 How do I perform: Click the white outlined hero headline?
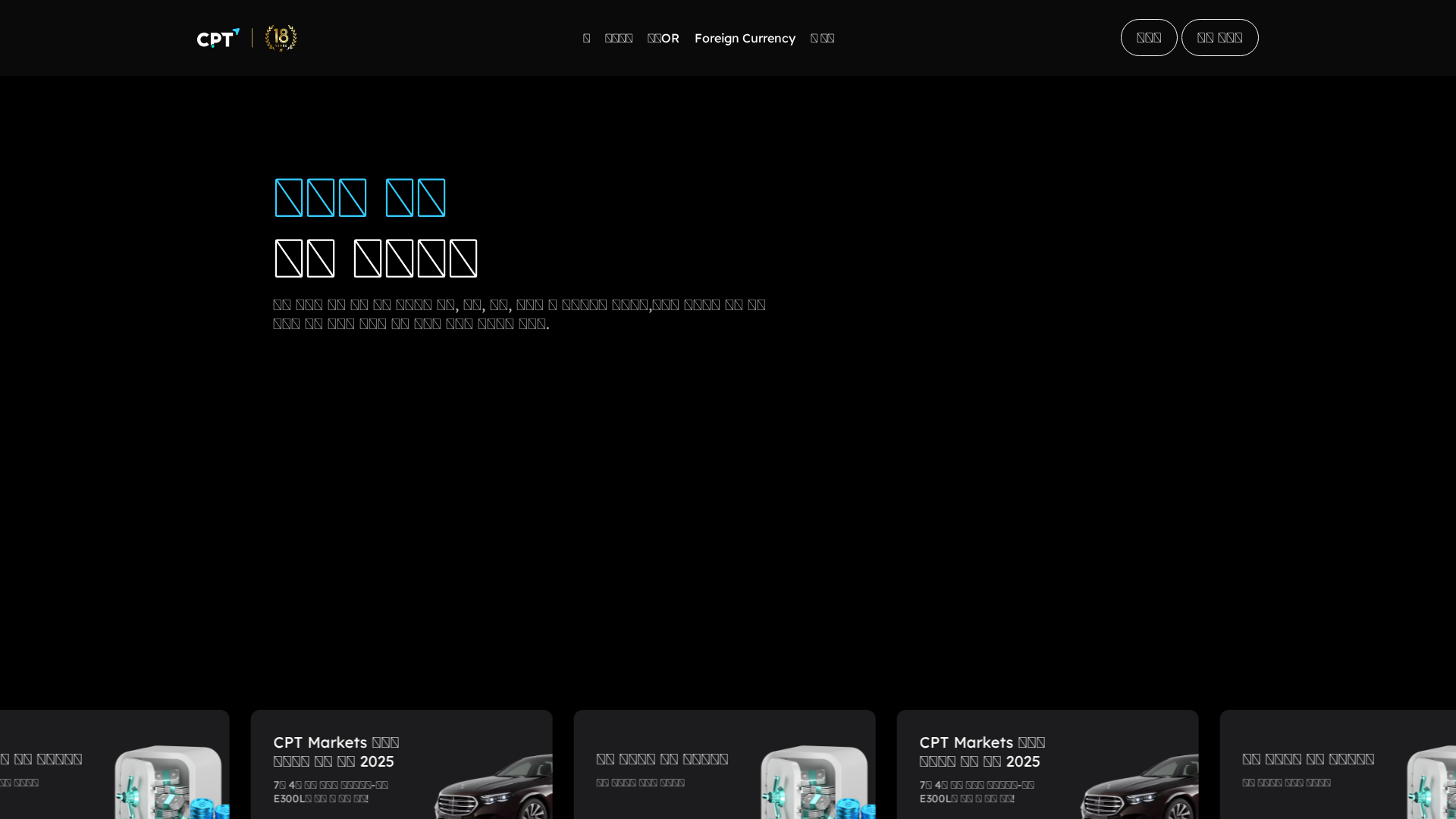[x=375, y=258]
